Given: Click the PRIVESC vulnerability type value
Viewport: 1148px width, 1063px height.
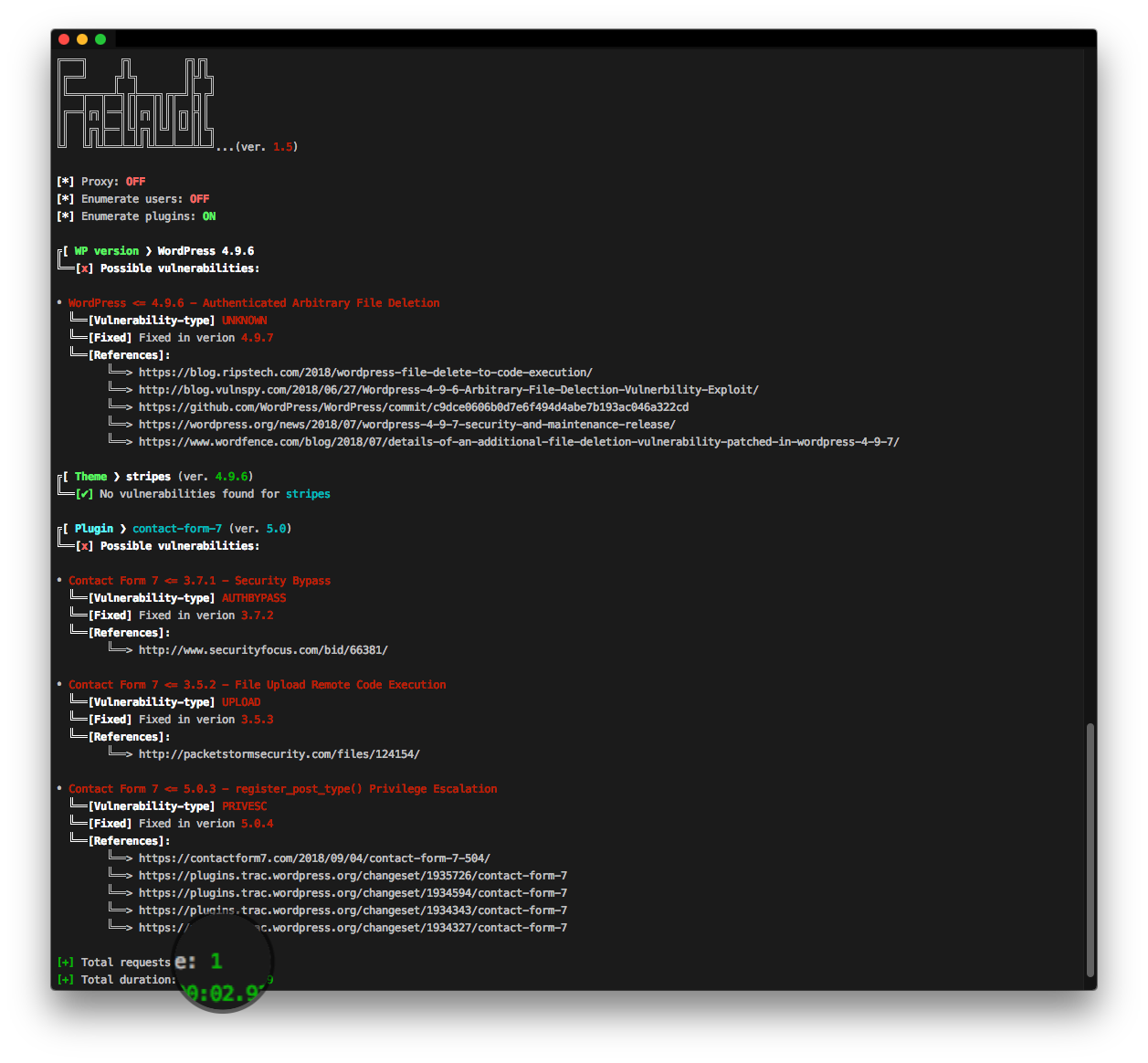Looking at the screenshot, I should (245, 806).
